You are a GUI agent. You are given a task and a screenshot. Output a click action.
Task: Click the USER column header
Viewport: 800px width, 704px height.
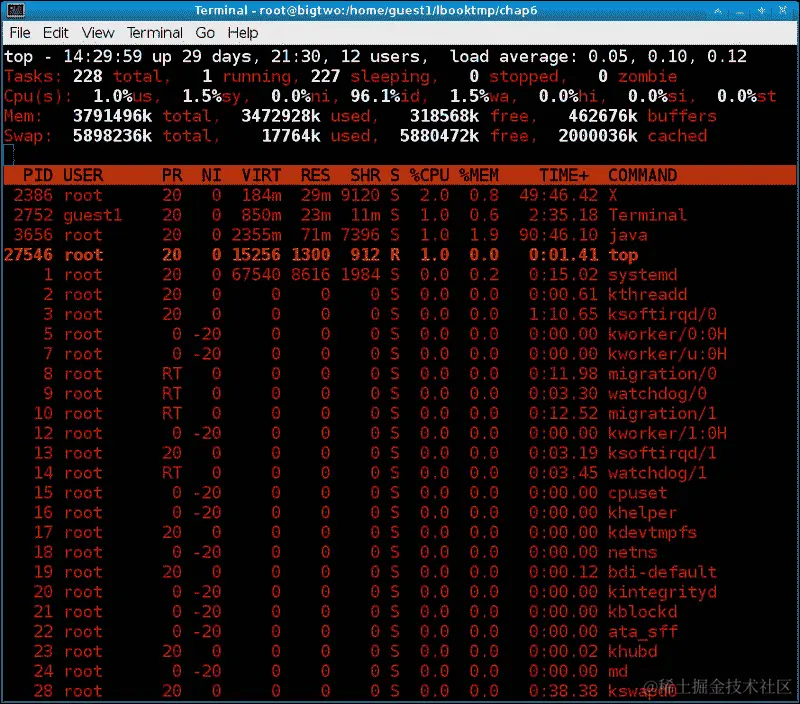coord(83,175)
